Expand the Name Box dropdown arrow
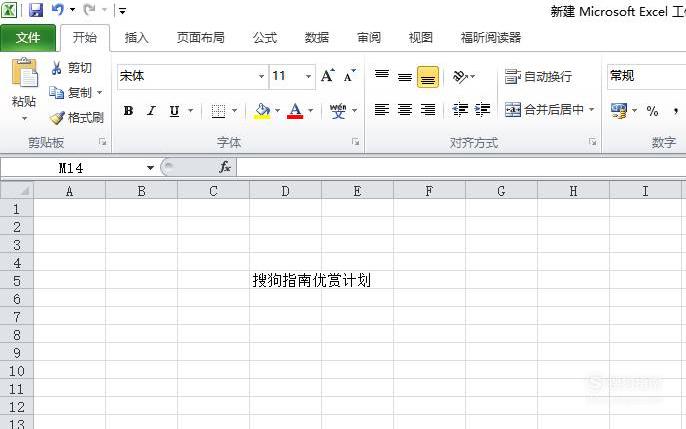Screen dimensions: 686x429 click(150, 168)
